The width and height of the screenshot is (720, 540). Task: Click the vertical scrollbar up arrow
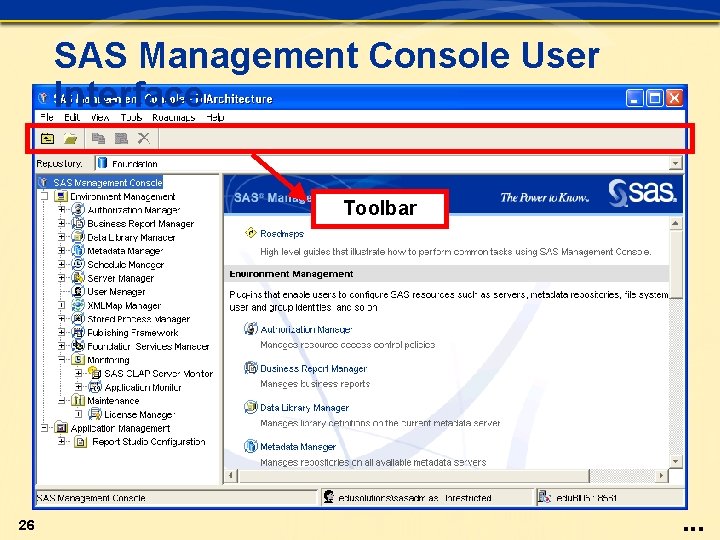[675, 224]
